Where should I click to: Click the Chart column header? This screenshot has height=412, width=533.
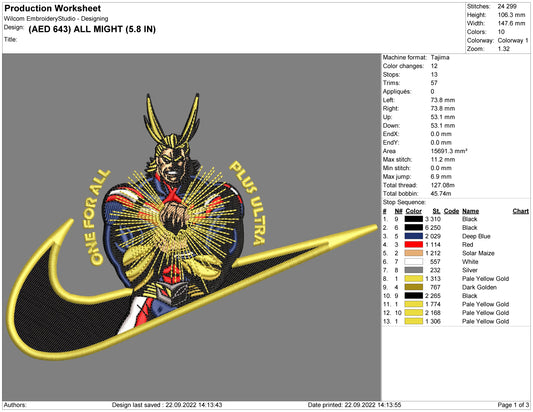520,211
